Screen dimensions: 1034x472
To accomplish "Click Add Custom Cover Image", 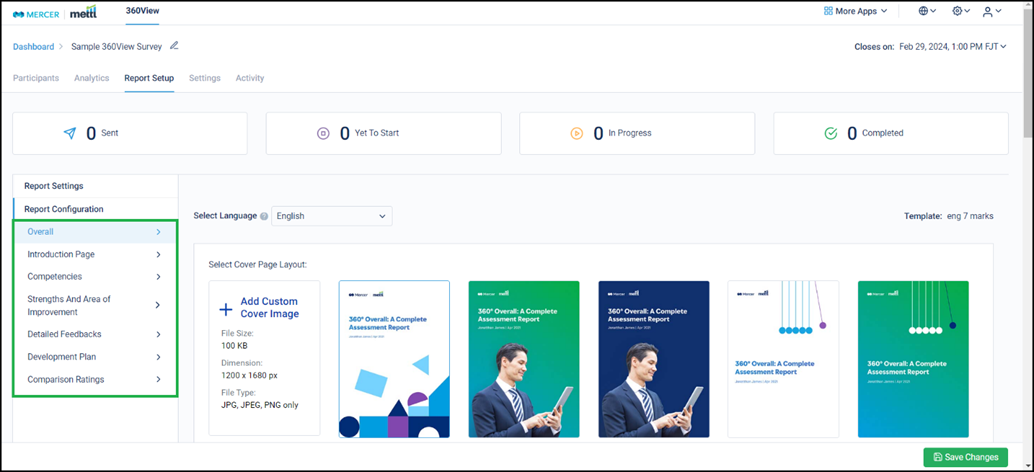I will tap(264, 359).
